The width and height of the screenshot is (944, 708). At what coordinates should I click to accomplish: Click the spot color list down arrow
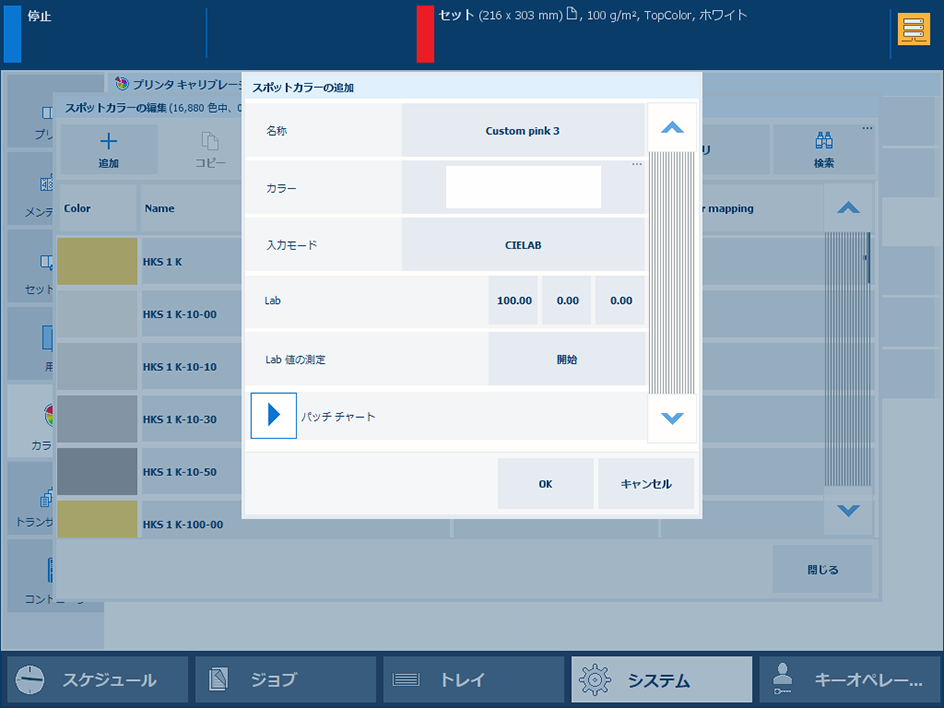[x=848, y=511]
